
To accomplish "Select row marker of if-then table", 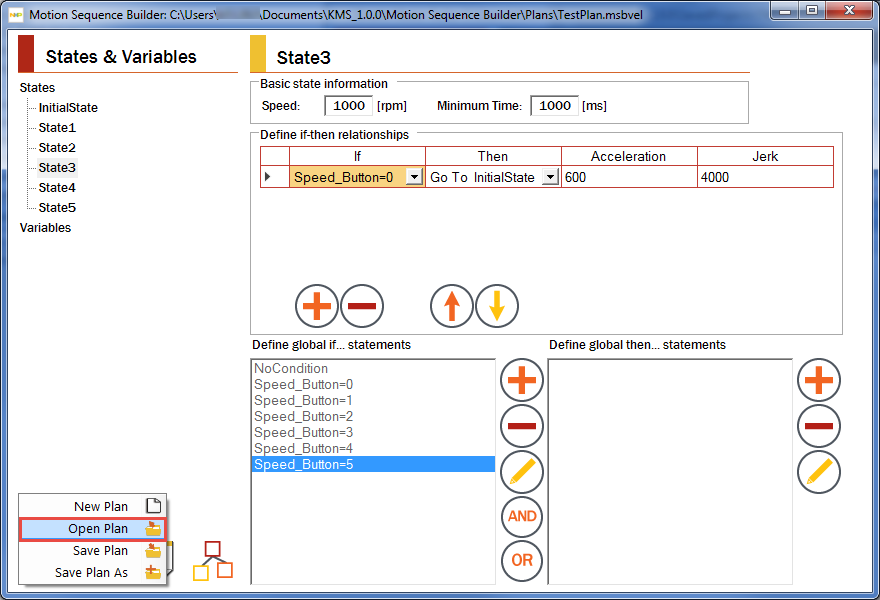I will [x=274, y=177].
